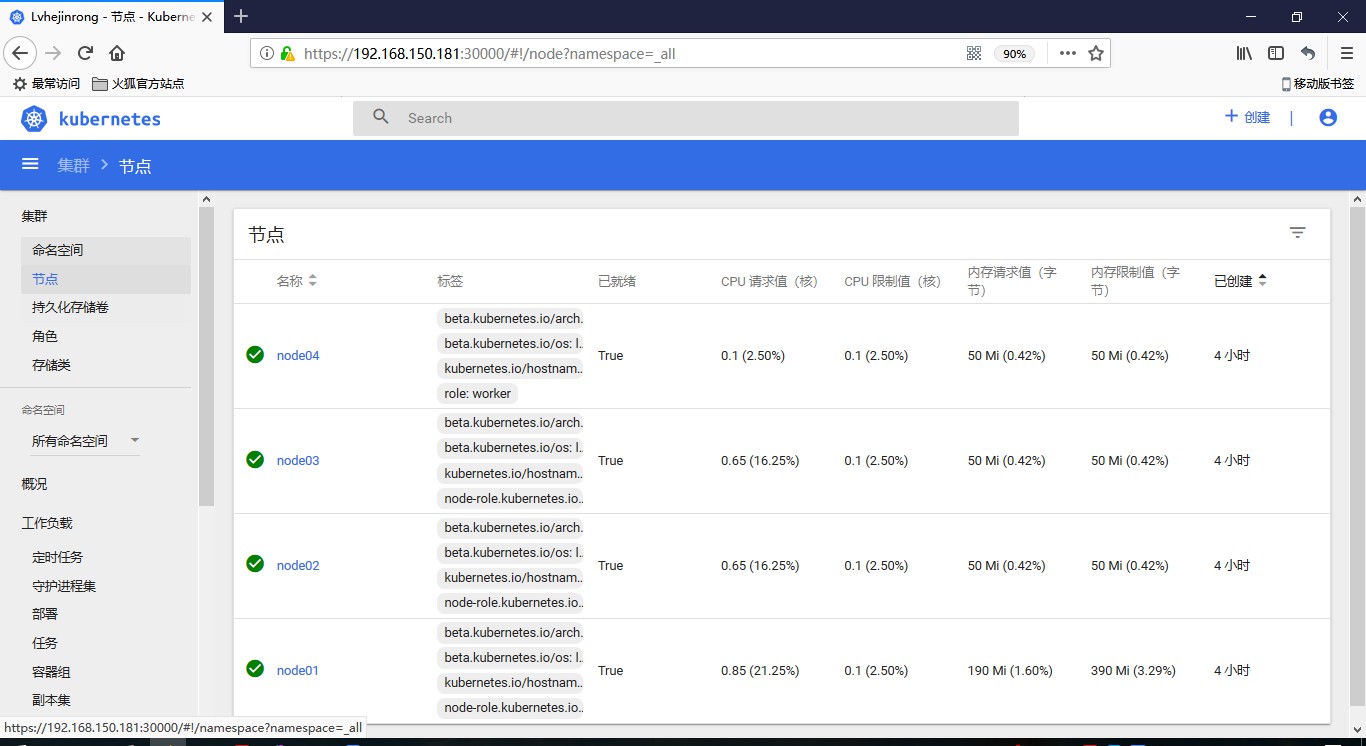
Task: Open 守护进程集 in sidebar
Action: tap(64, 586)
